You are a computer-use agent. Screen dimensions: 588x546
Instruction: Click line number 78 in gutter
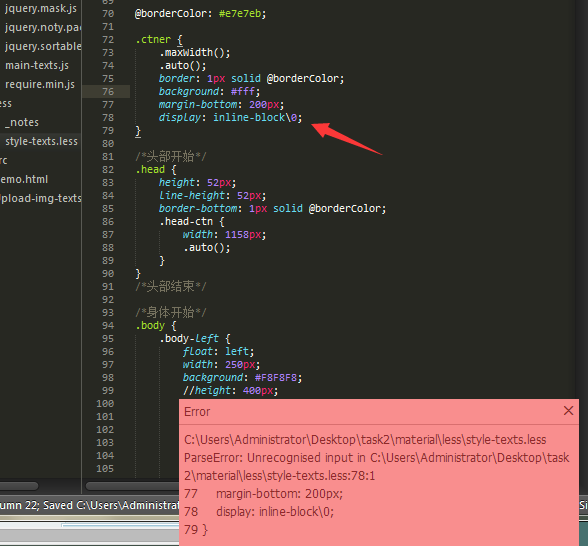(x=108, y=118)
